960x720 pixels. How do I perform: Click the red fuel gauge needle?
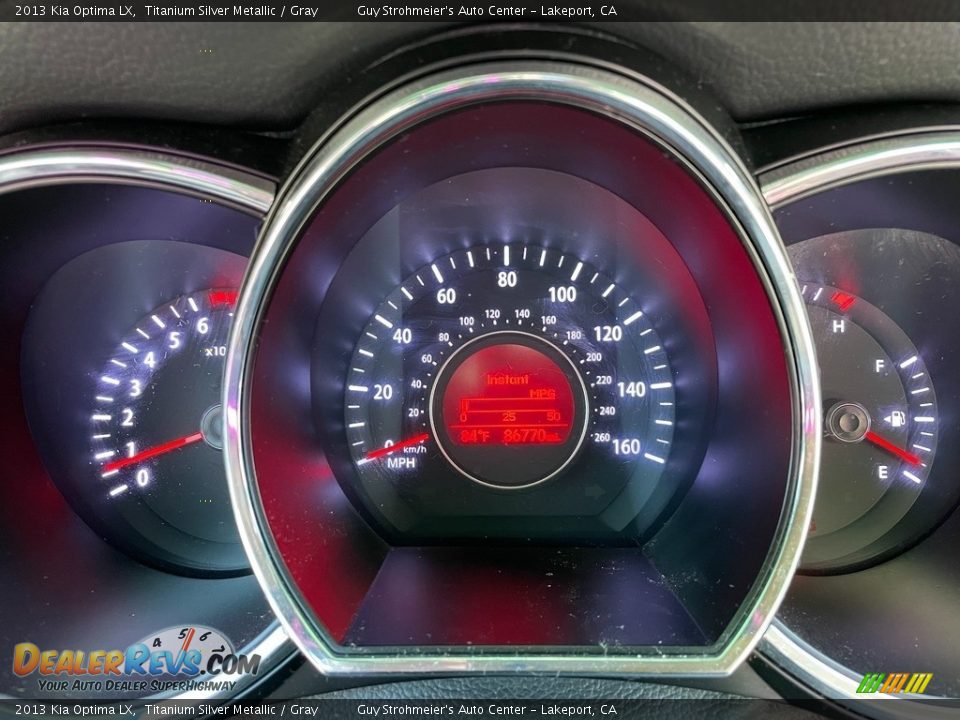coord(892,448)
